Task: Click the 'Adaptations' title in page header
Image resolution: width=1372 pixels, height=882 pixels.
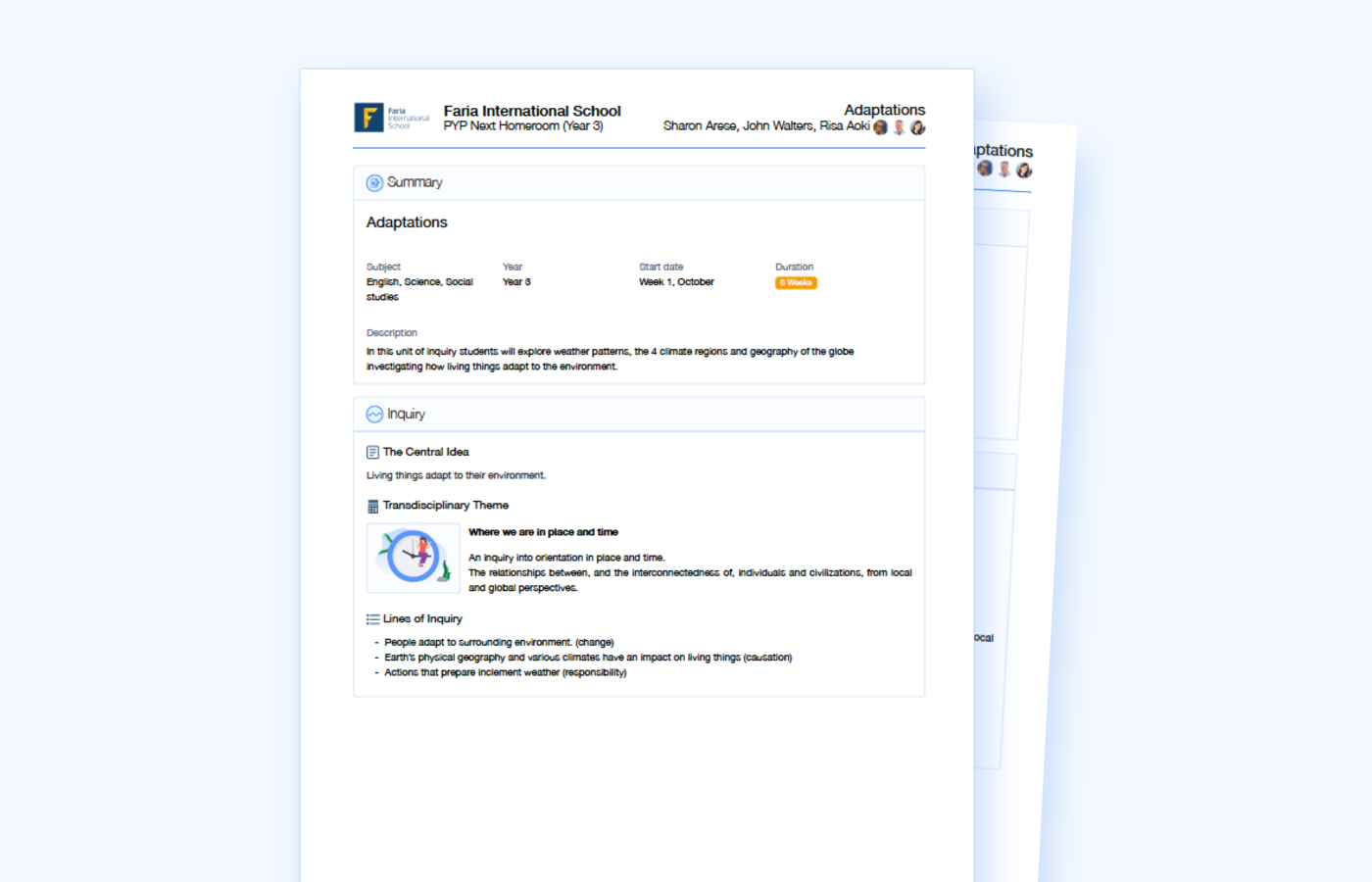Action: pos(885,110)
